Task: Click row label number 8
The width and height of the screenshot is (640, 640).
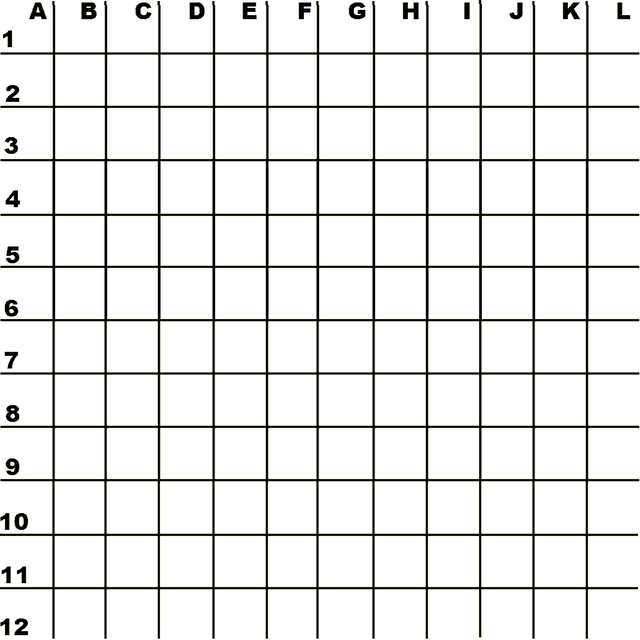Action: click(x=12, y=413)
